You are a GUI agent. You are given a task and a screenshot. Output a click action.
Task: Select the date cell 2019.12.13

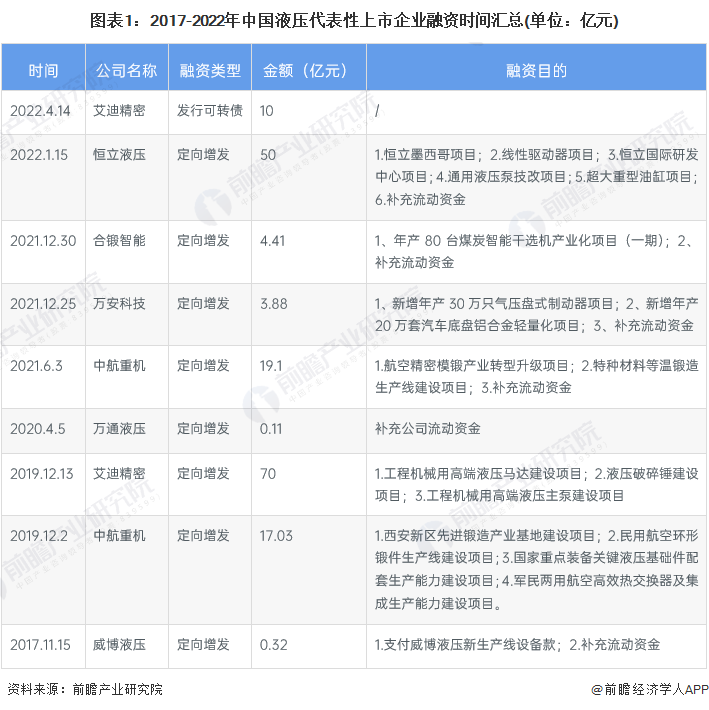[x=42, y=474]
